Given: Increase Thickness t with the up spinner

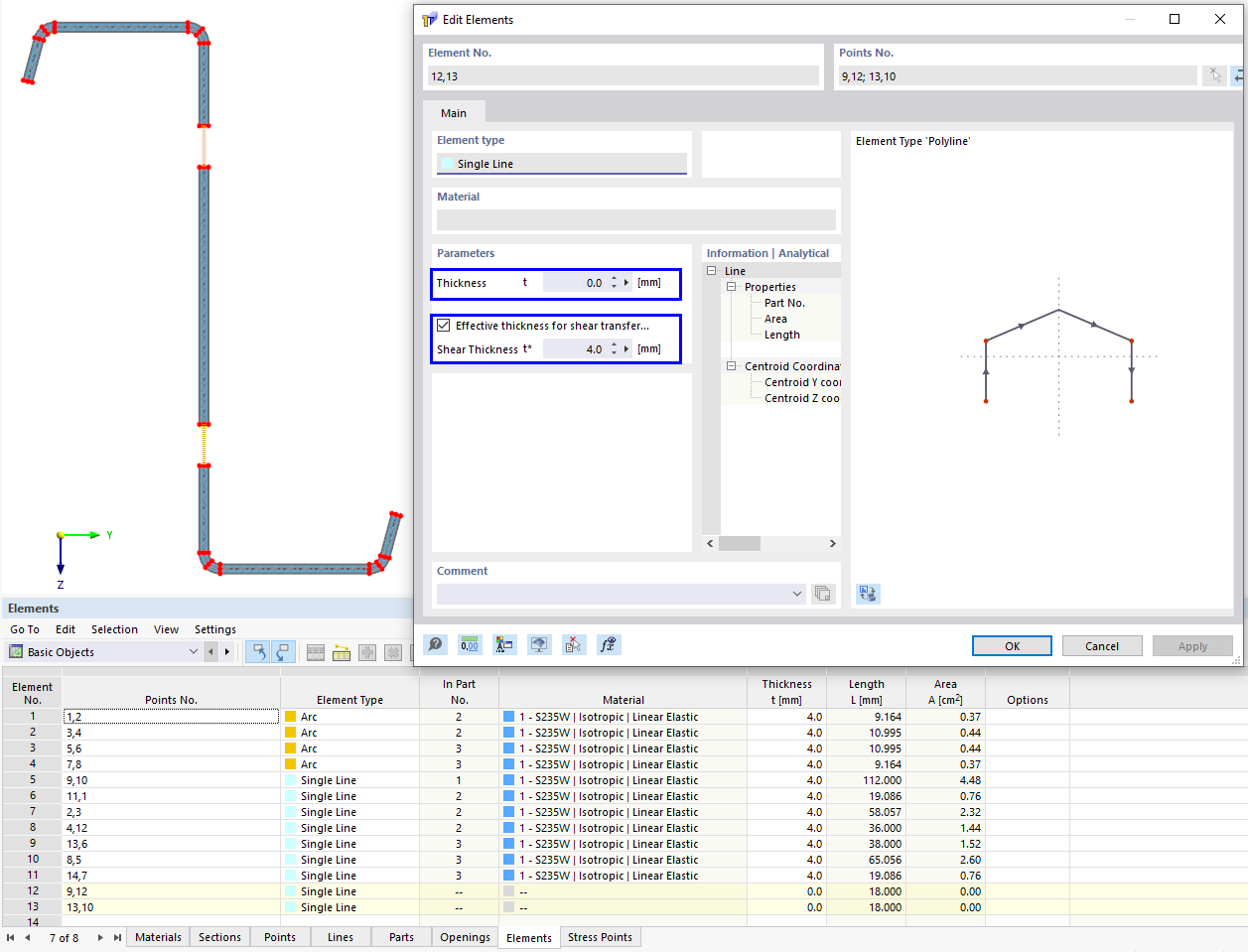Looking at the screenshot, I should tap(614, 279).
